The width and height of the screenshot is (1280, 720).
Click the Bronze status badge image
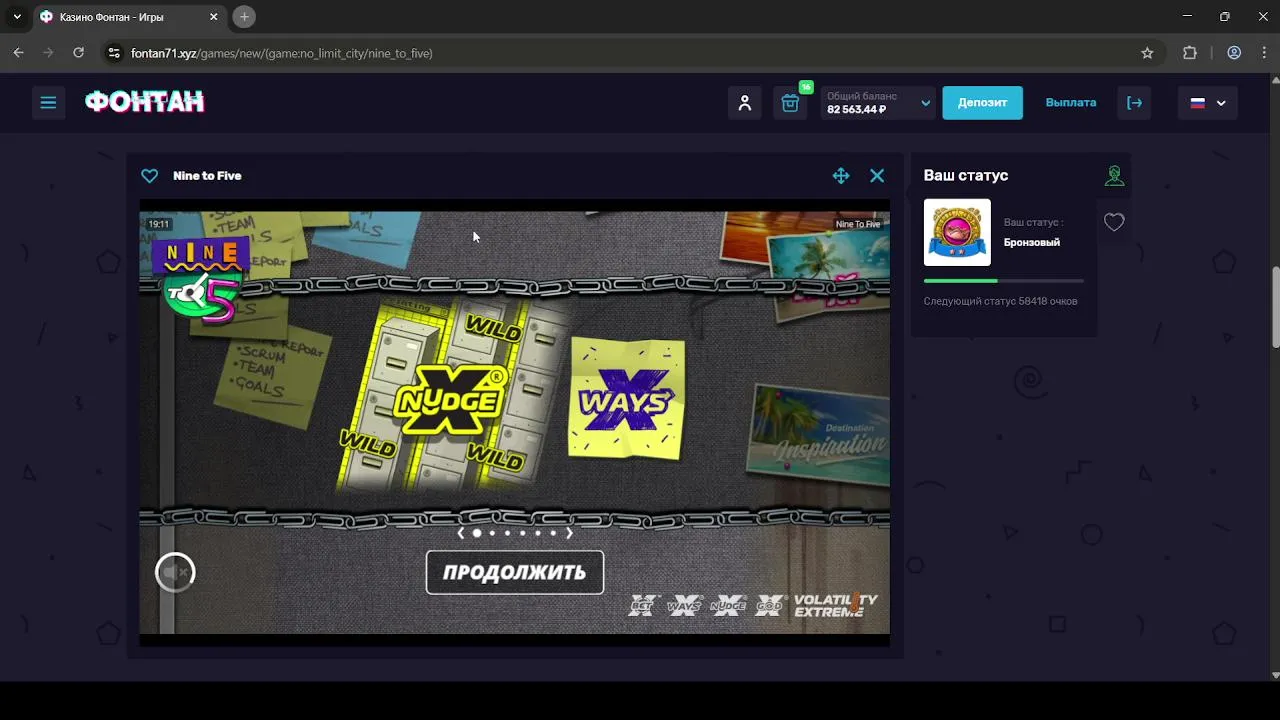coord(957,232)
